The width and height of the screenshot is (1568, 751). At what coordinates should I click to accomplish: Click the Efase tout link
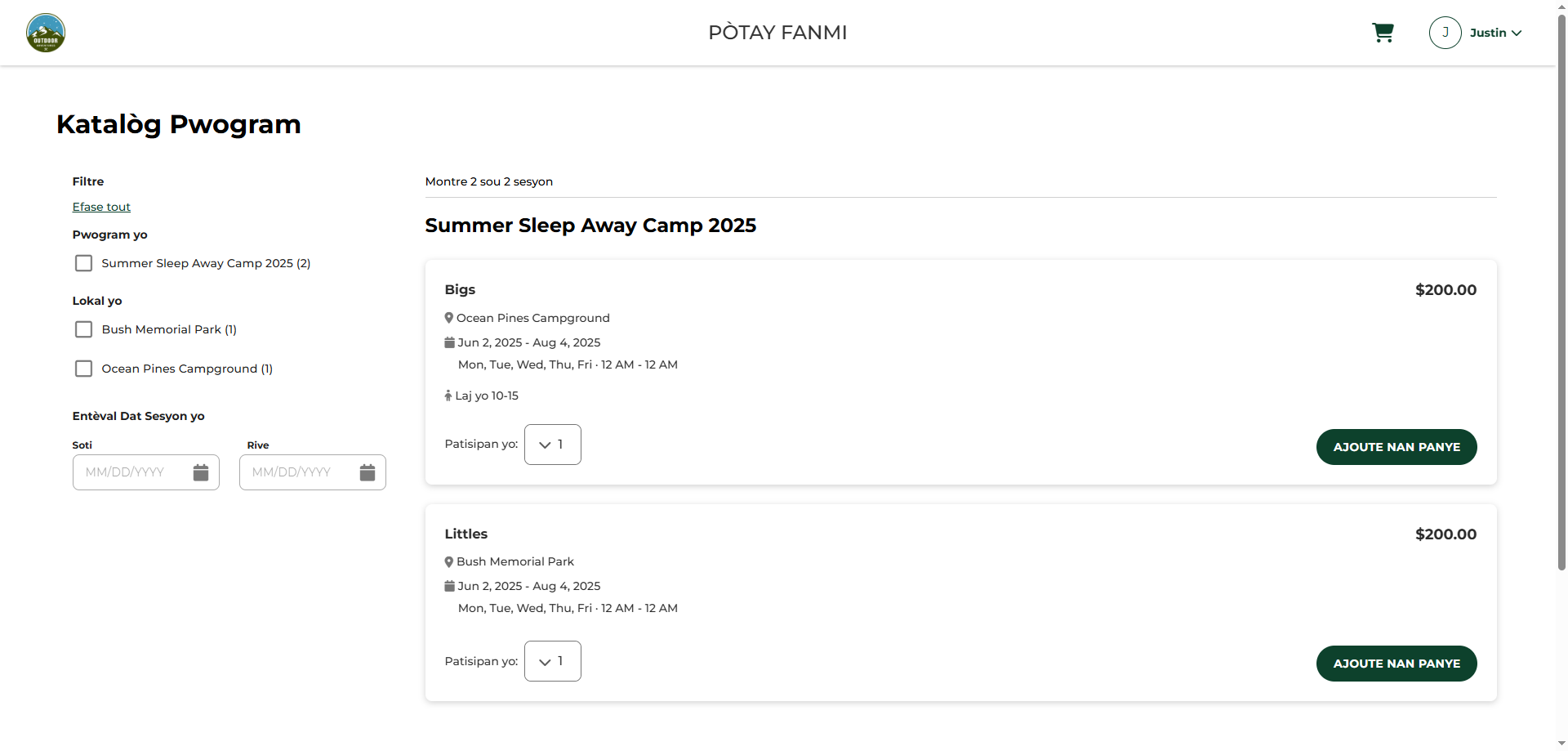[101, 207]
